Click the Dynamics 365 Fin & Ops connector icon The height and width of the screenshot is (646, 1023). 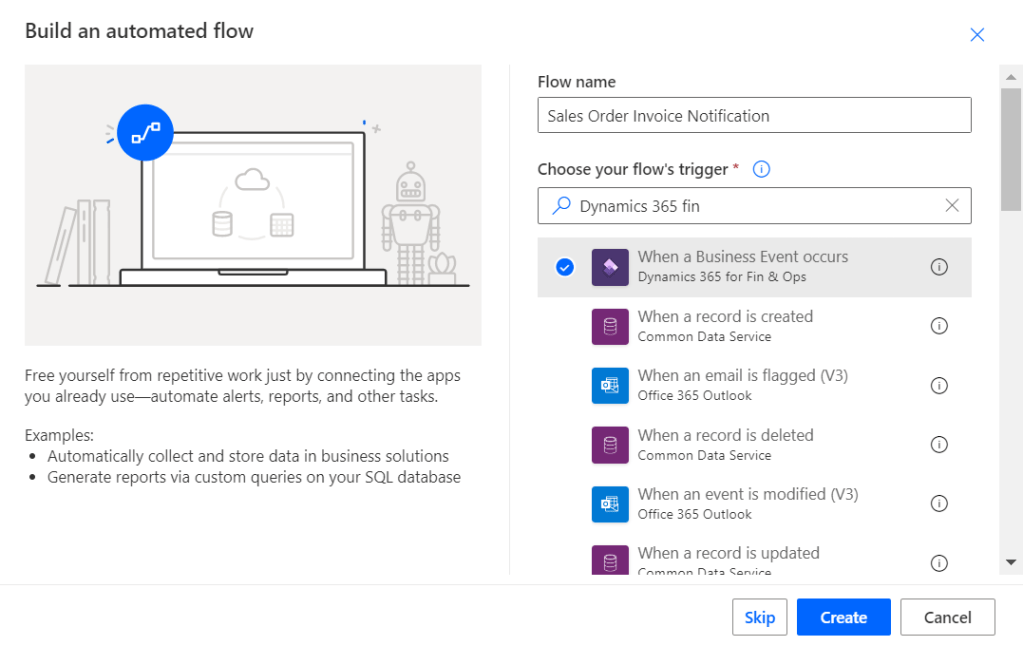coord(610,267)
